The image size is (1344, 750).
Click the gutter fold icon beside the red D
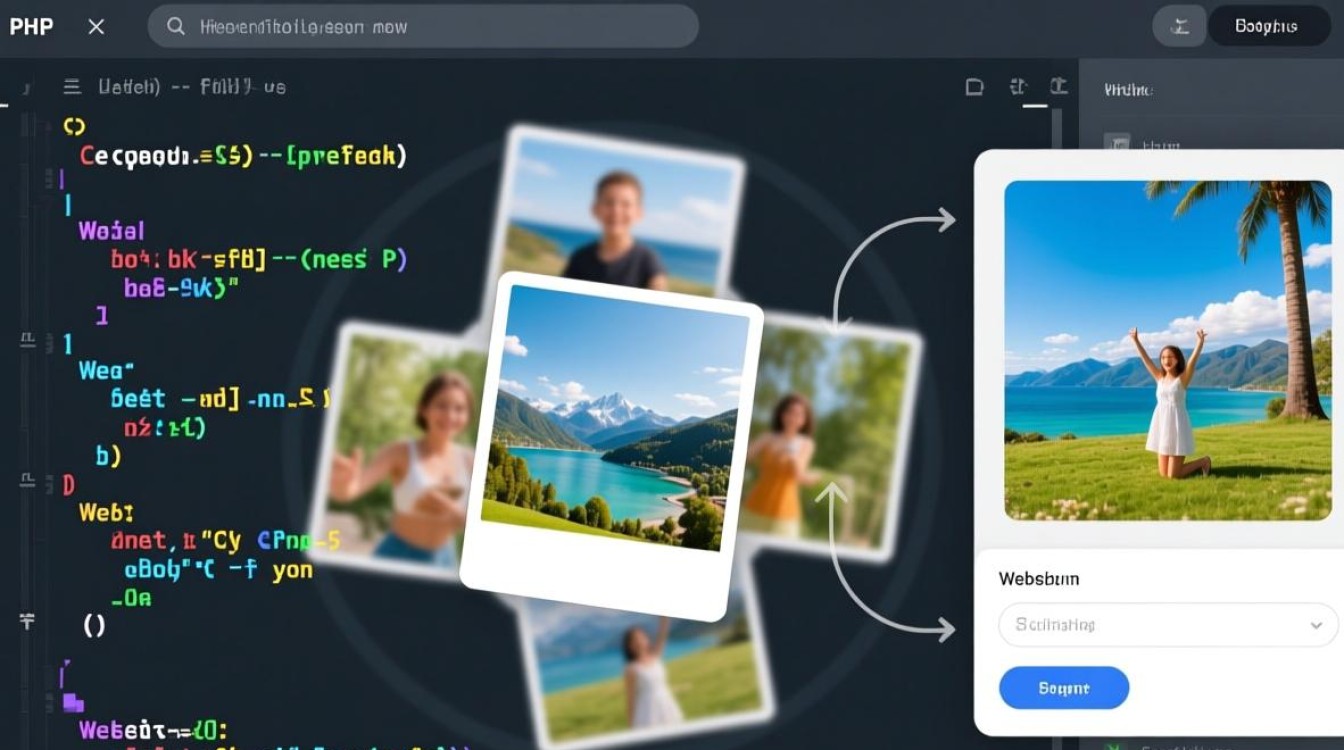tap(28, 483)
